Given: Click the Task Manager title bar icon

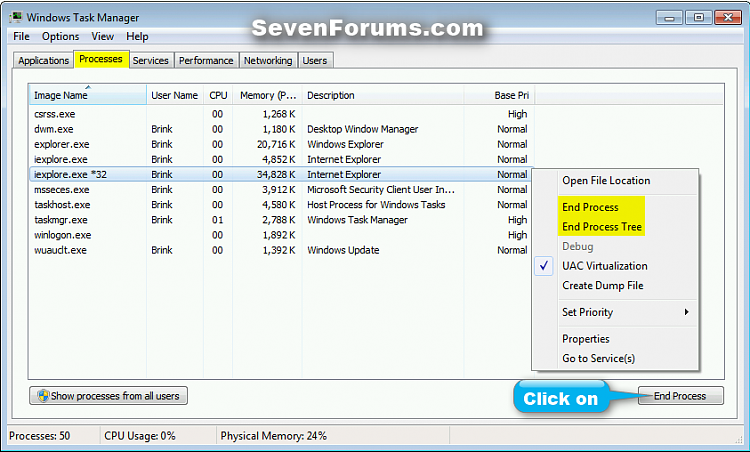Looking at the screenshot, I should click(x=15, y=17).
